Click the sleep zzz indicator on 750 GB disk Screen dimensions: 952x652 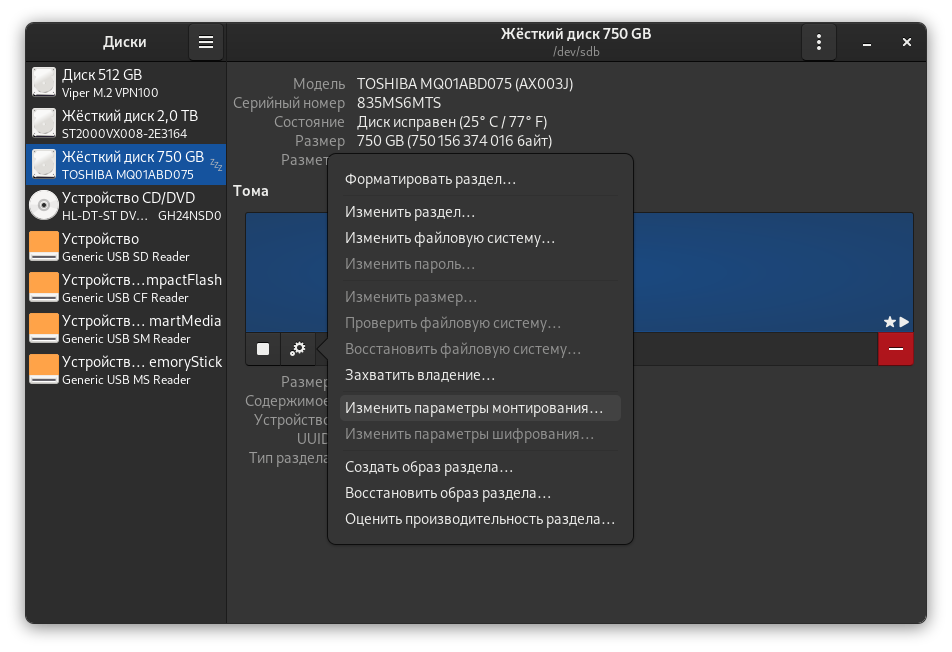(216, 165)
